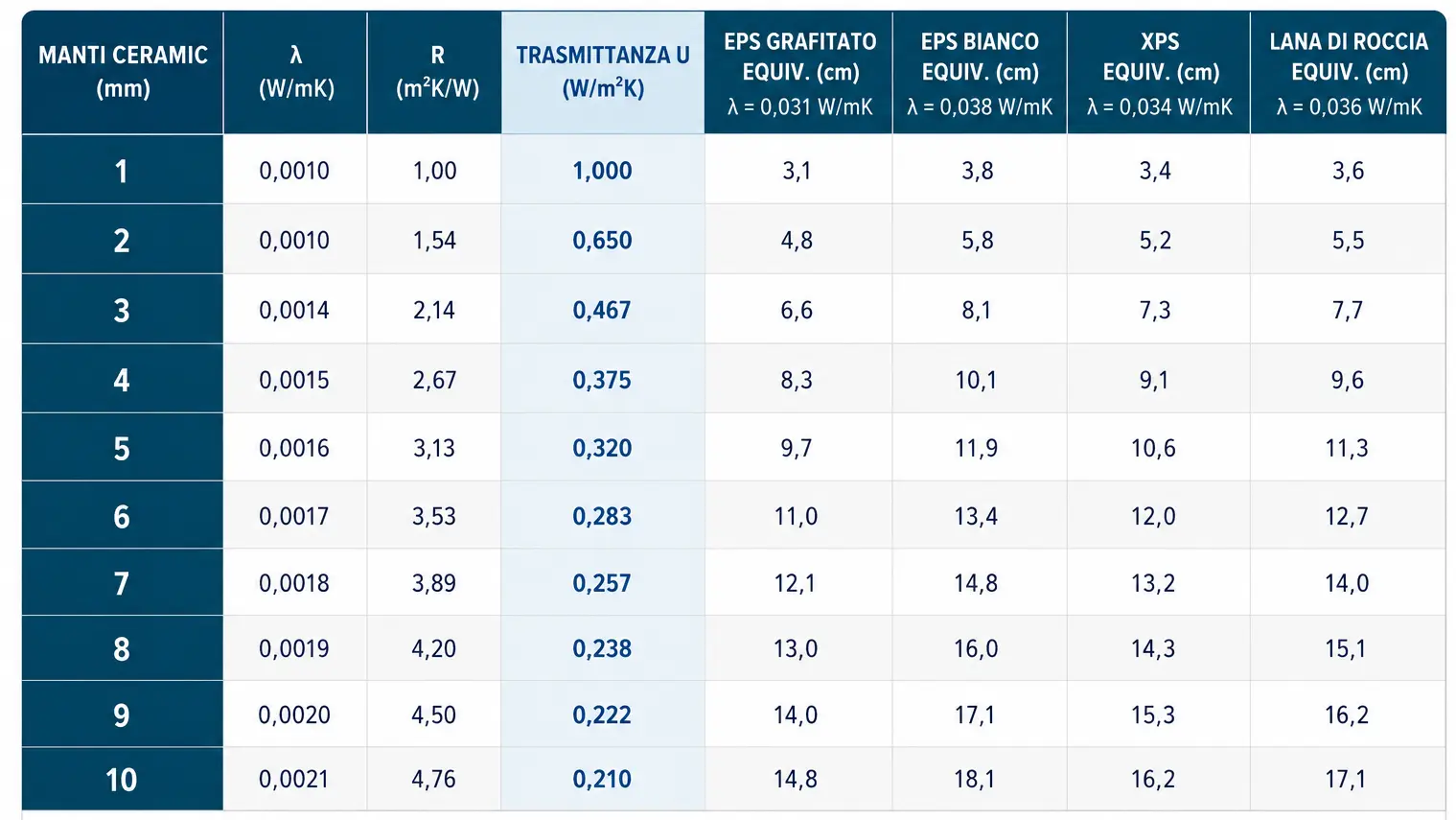Click the lambda value 0,0014
Viewport: 1456px width, 820px height.
294,311
